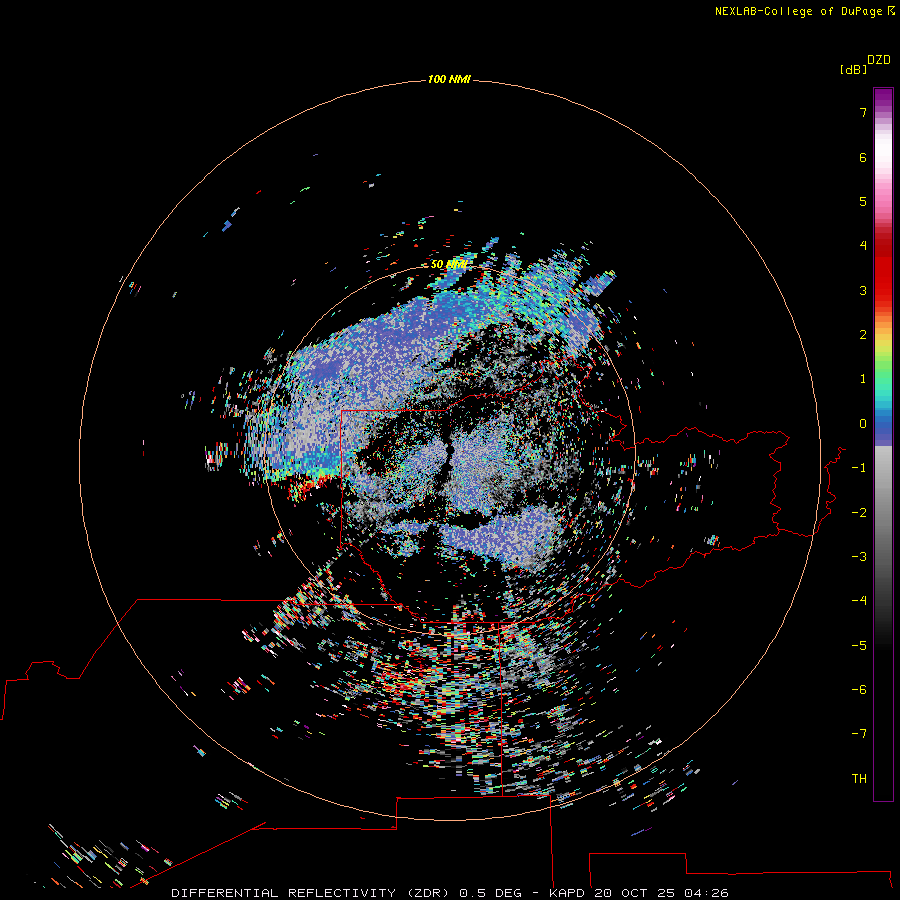The height and width of the screenshot is (900, 900).
Task: Select the -5 dB scale label
Action: click(x=859, y=646)
